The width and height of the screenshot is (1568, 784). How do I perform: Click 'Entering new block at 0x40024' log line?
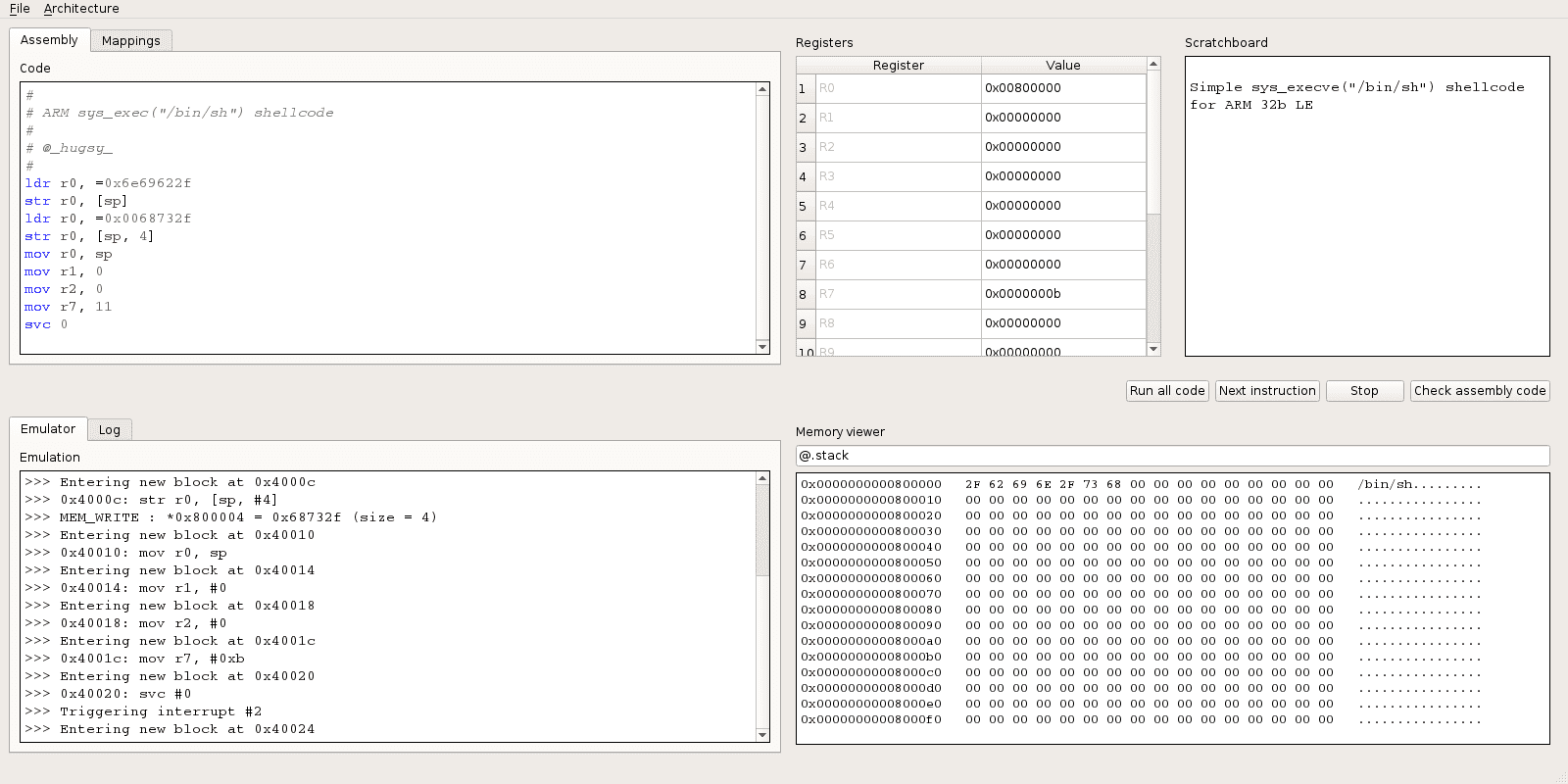[x=170, y=729]
